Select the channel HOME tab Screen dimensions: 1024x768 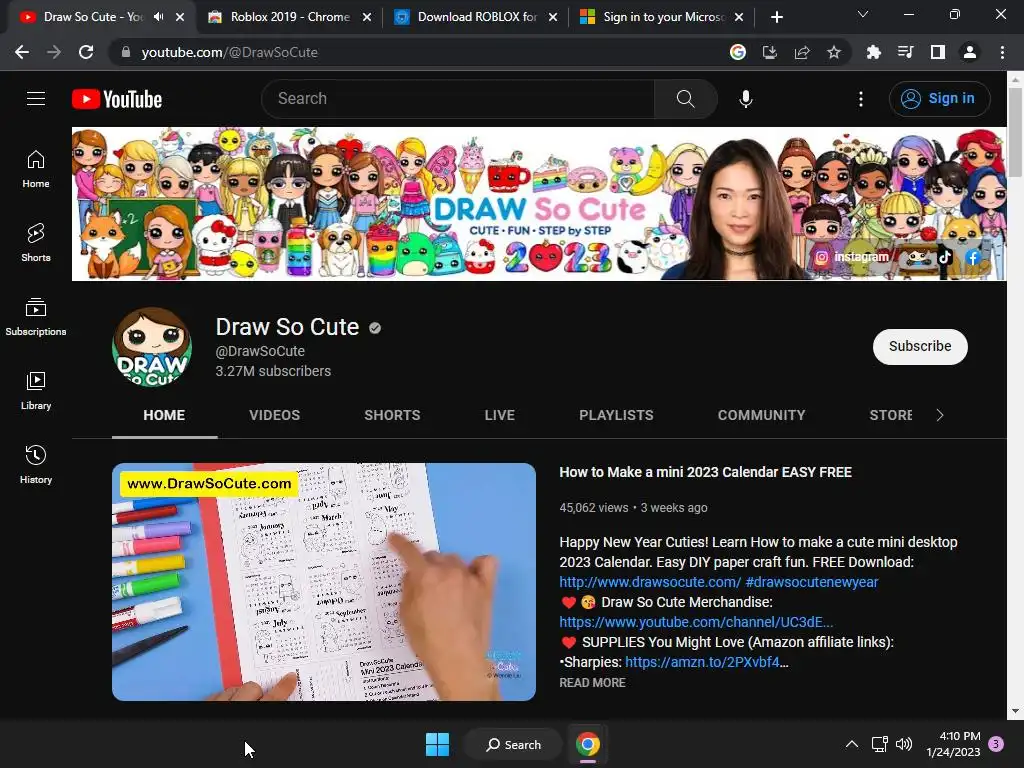click(164, 415)
